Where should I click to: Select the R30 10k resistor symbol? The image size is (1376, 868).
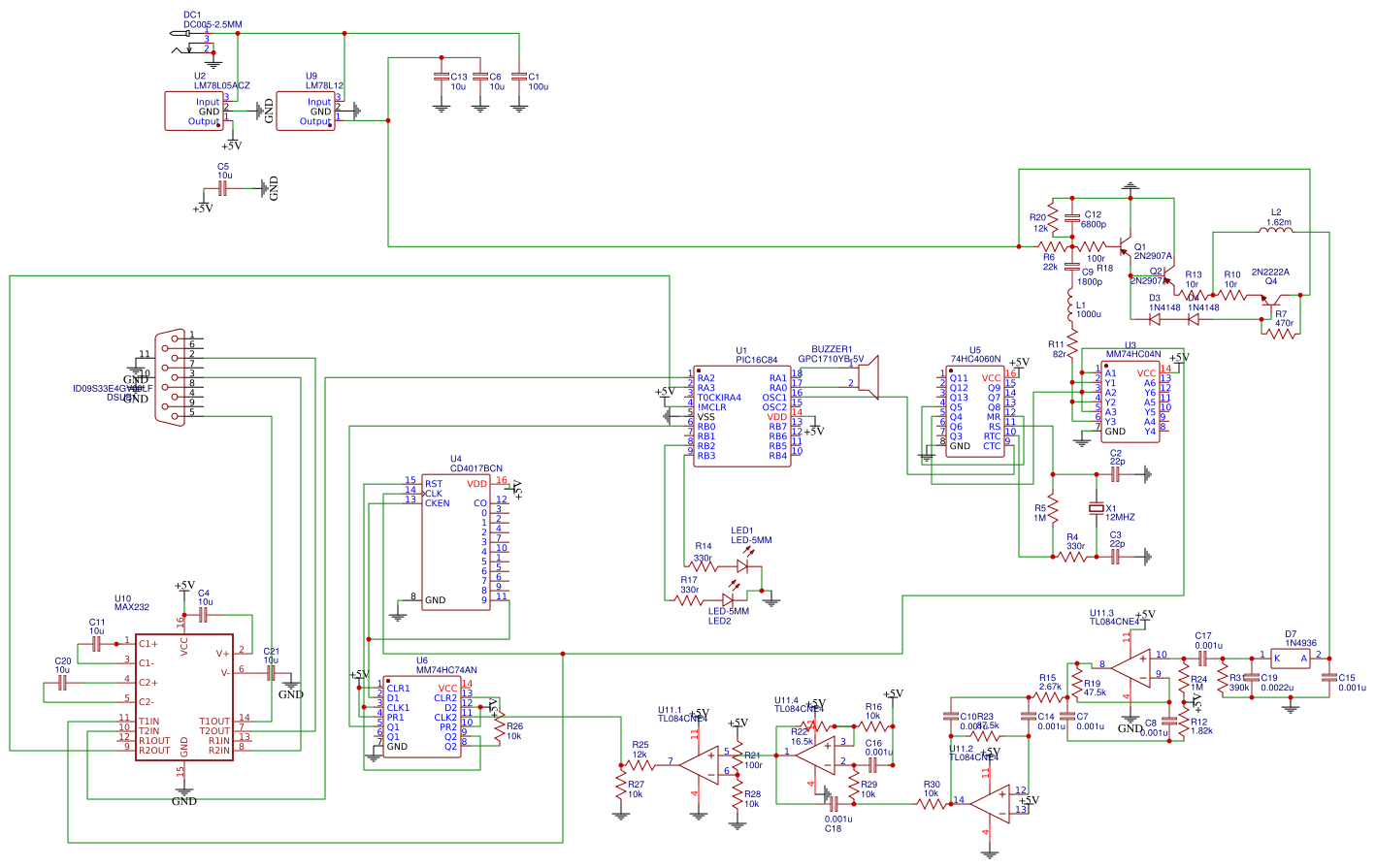point(932,802)
